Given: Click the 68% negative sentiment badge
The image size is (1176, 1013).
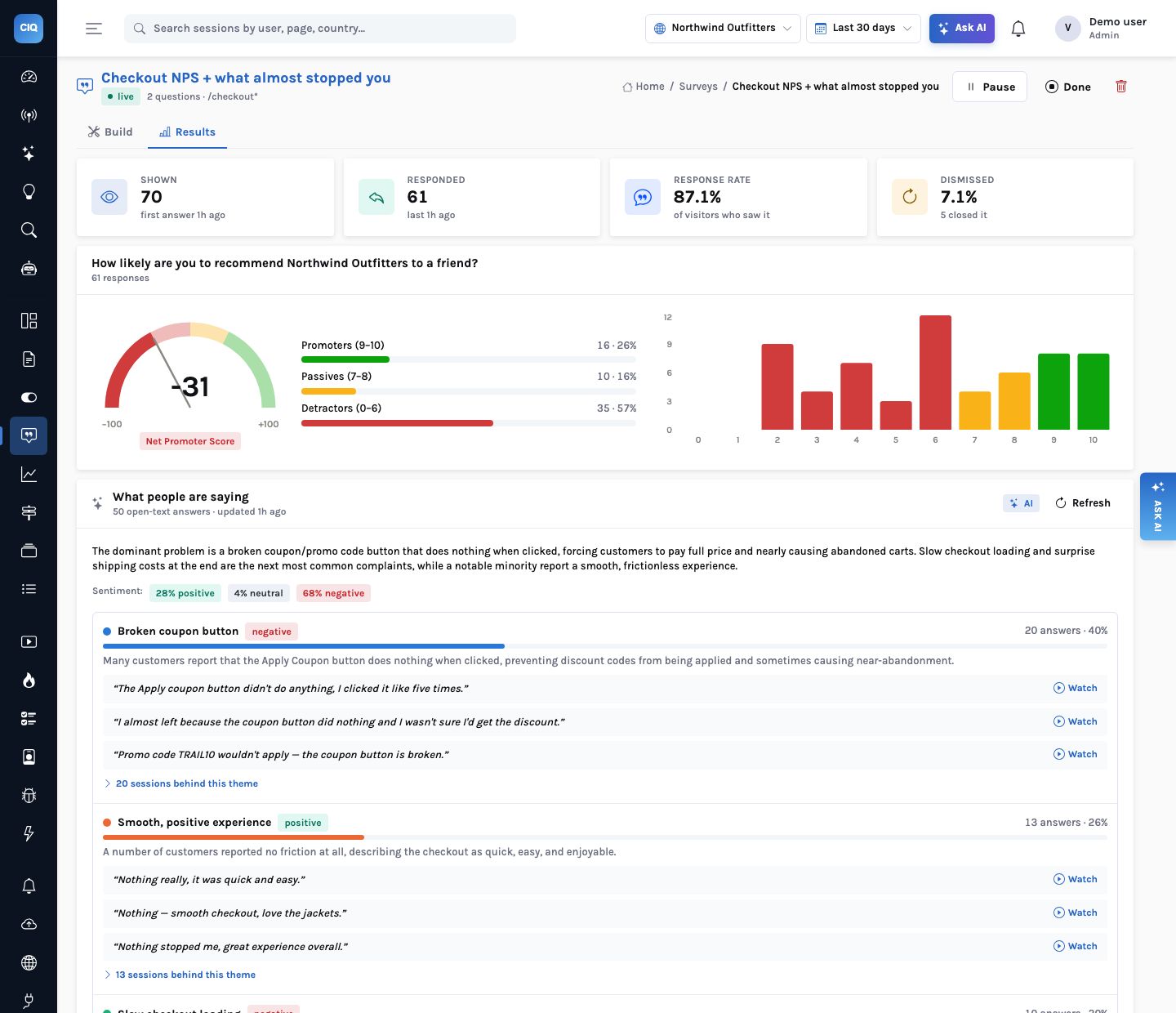Looking at the screenshot, I should (333, 593).
